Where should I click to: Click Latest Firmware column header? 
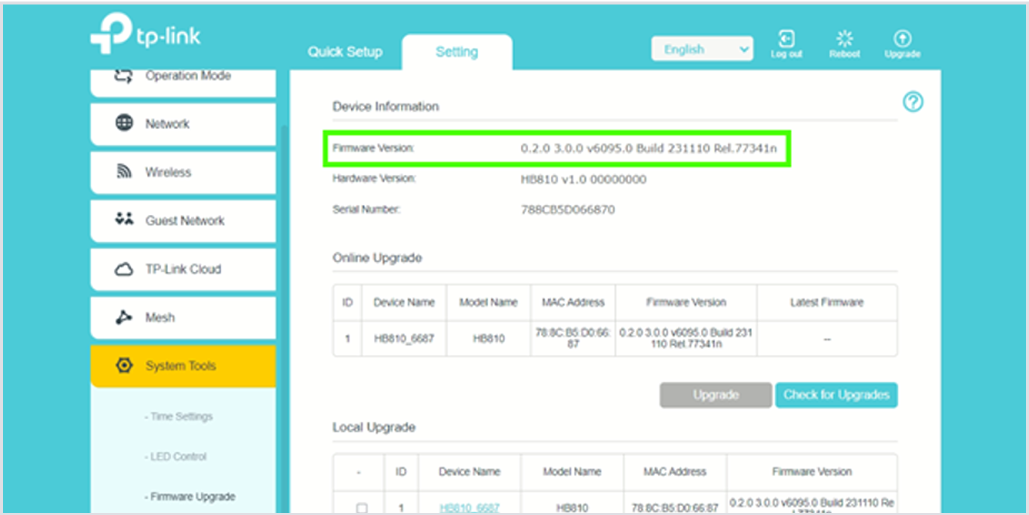(827, 302)
